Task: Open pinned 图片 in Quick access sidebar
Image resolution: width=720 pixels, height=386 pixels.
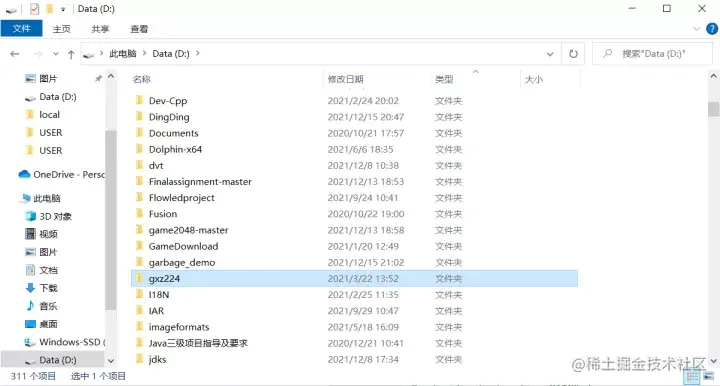Action: click(x=48, y=78)
